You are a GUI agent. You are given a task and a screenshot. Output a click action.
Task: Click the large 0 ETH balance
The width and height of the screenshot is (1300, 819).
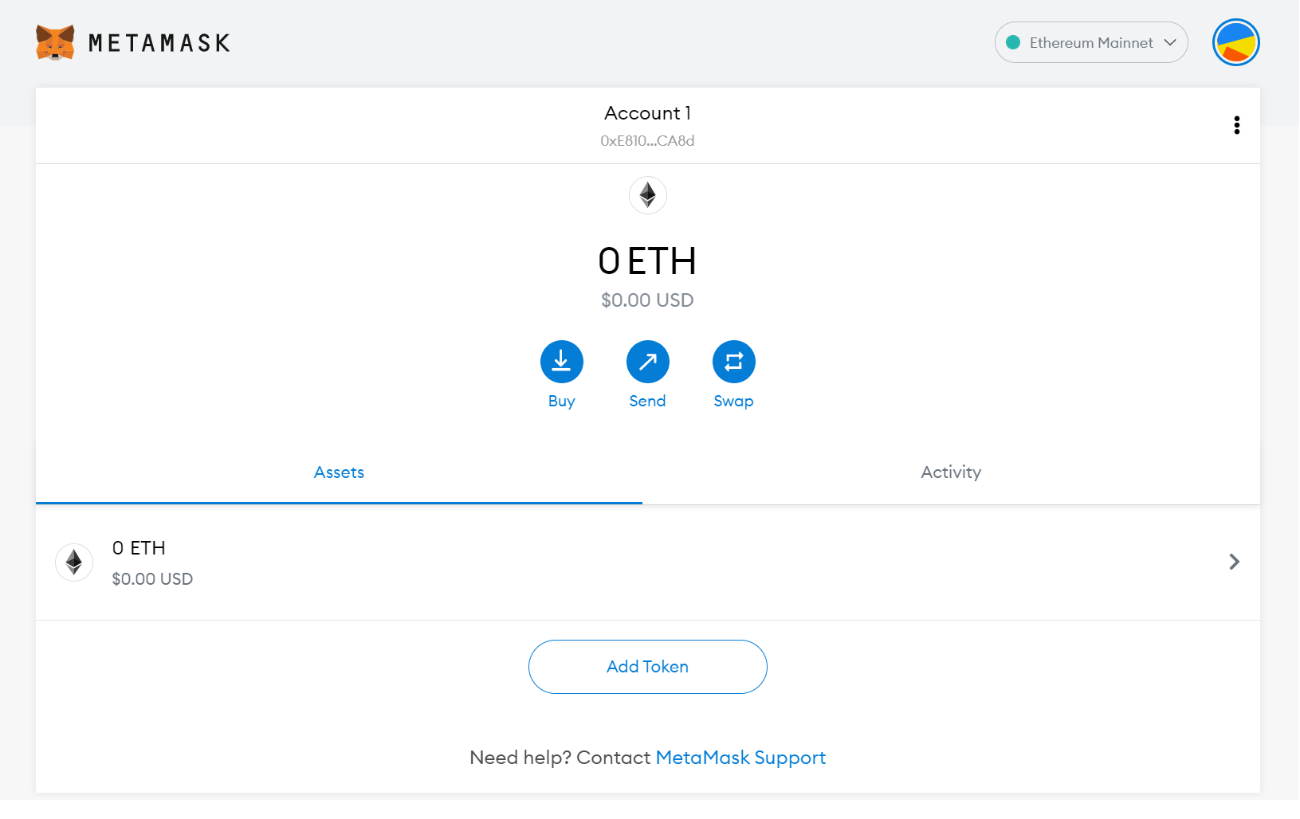[x=647, y=261]
